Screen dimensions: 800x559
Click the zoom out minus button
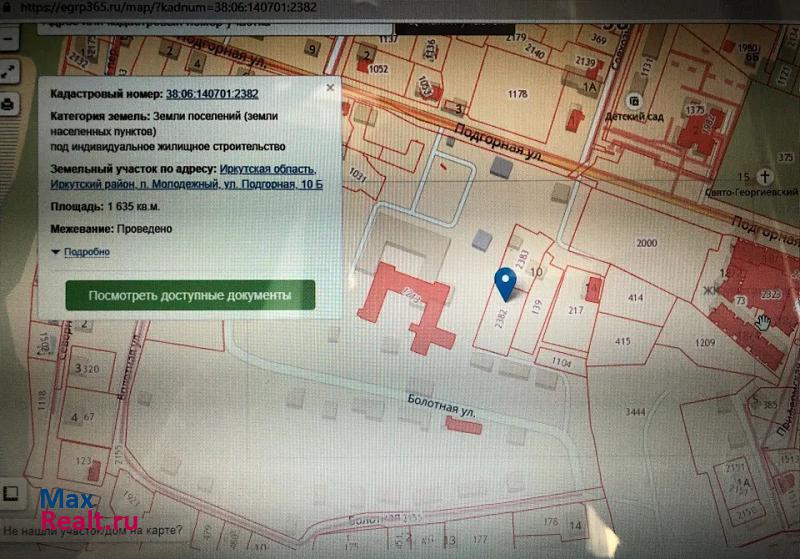8,43
